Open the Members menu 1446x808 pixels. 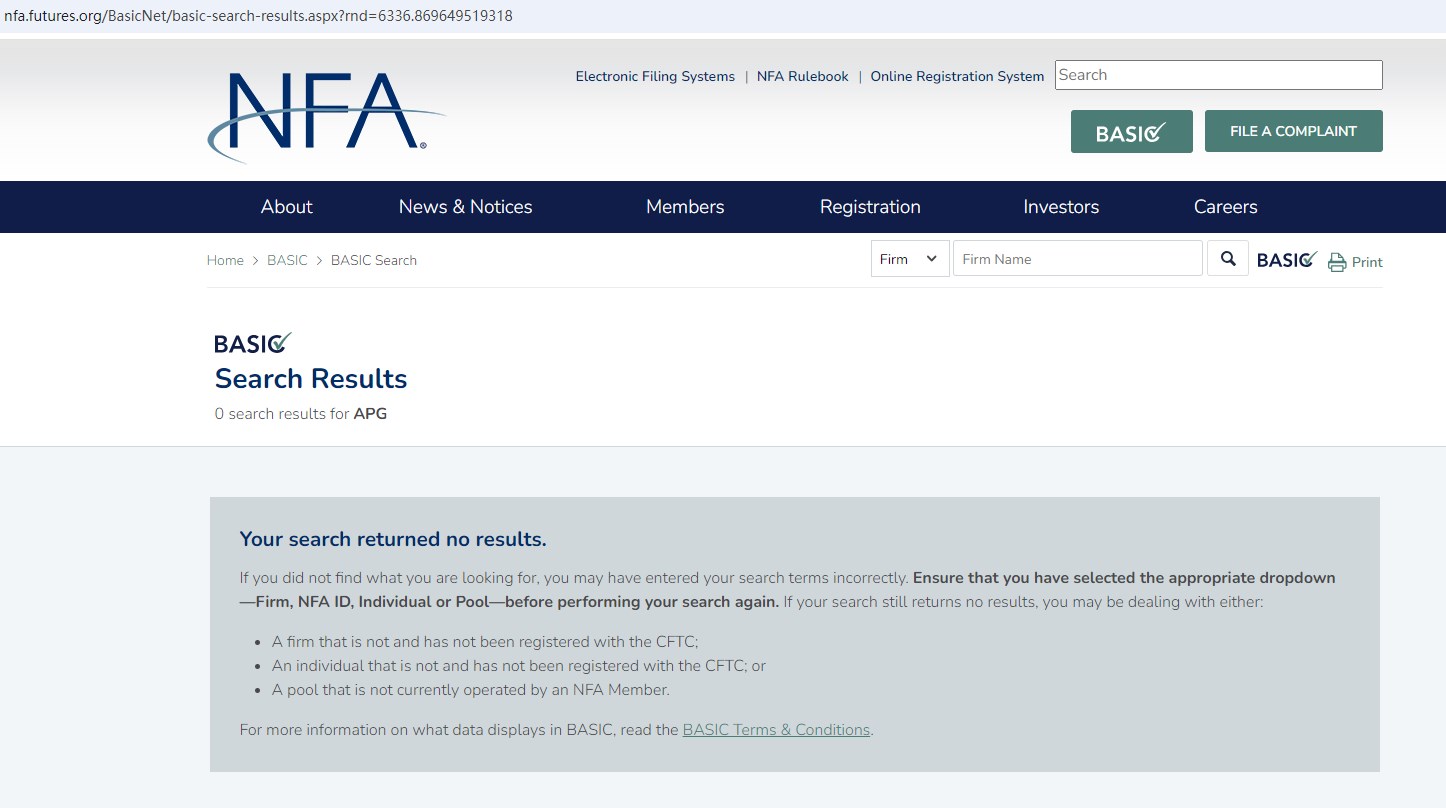click(685, 207)
